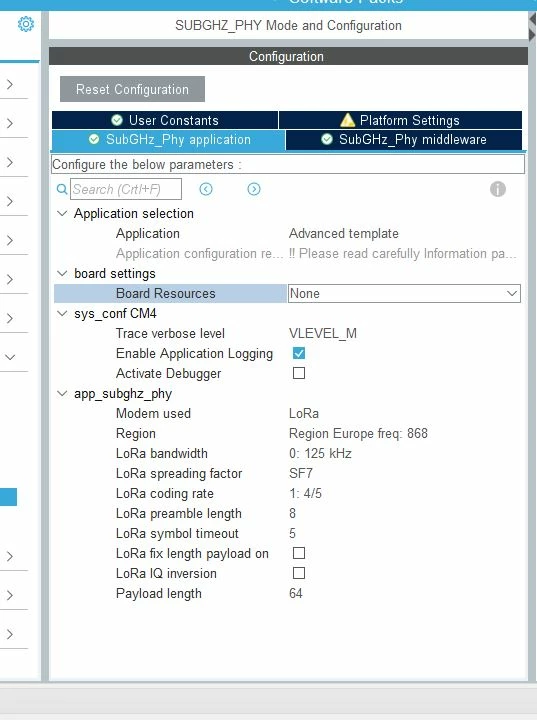Click the LoRa preamble length value 8
The height and width of the screenshot is (720, 537).
click(292, 513)
